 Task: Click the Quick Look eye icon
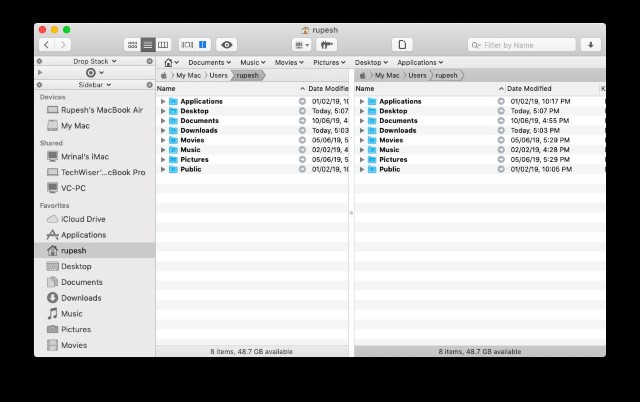pyautogui.click(x=227, y=45)
